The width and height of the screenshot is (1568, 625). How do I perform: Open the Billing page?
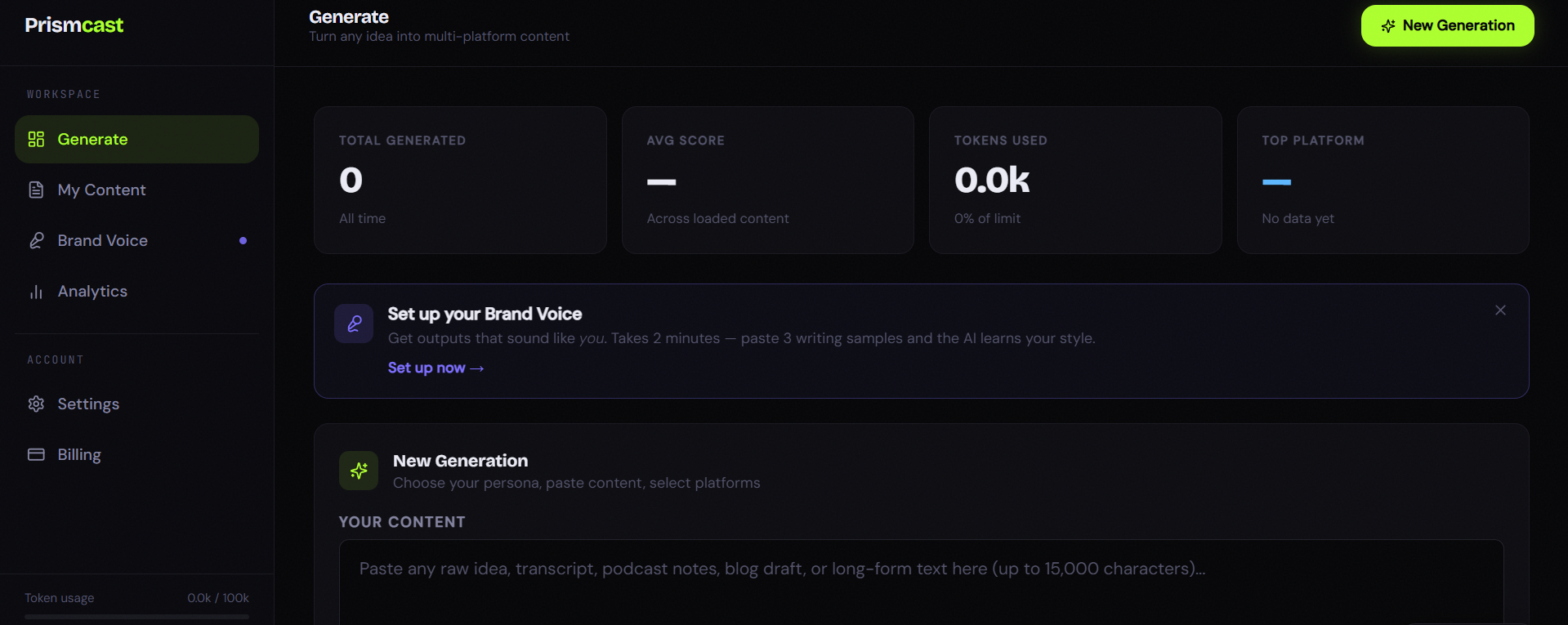79,454
